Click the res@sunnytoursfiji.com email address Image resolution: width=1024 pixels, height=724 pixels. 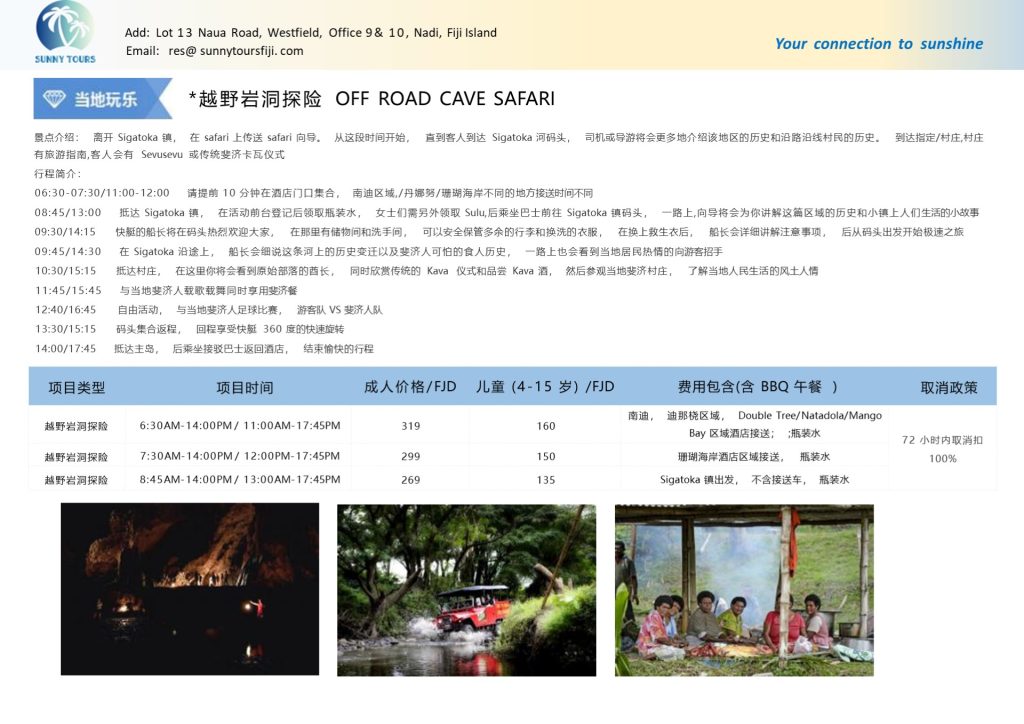point(236,51)
